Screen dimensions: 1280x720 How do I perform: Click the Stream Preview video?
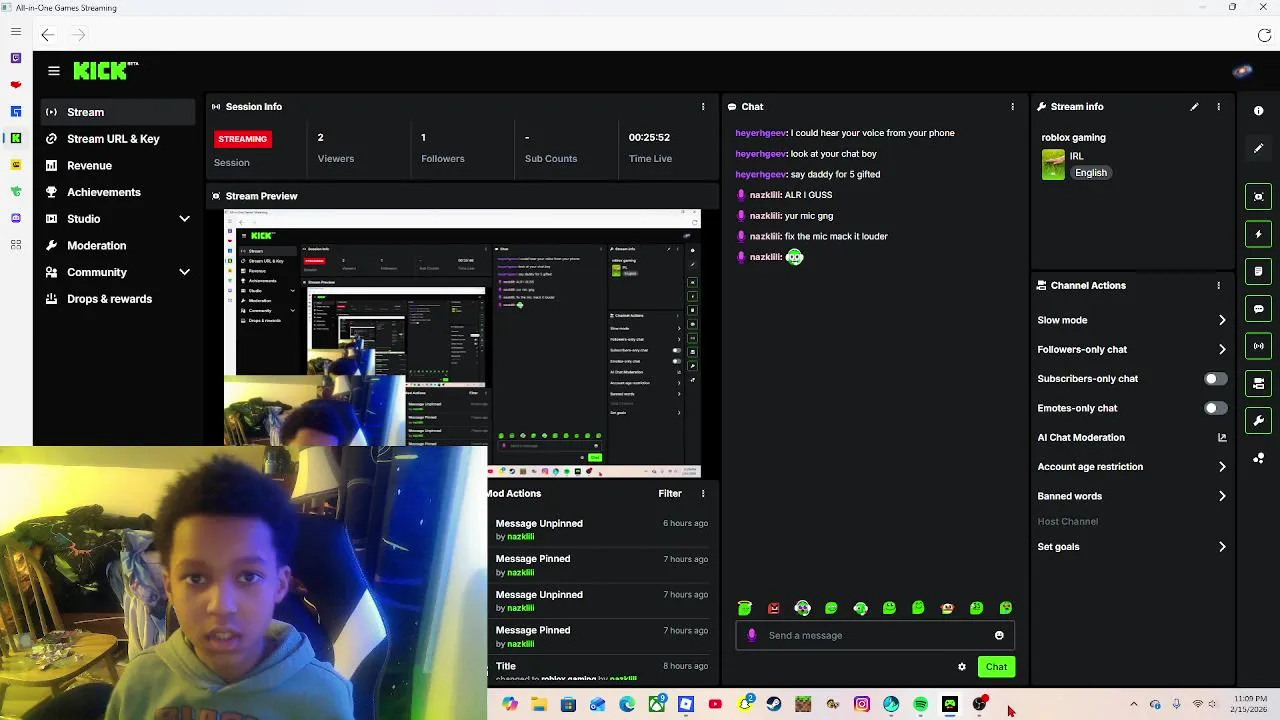coord(462,344)
